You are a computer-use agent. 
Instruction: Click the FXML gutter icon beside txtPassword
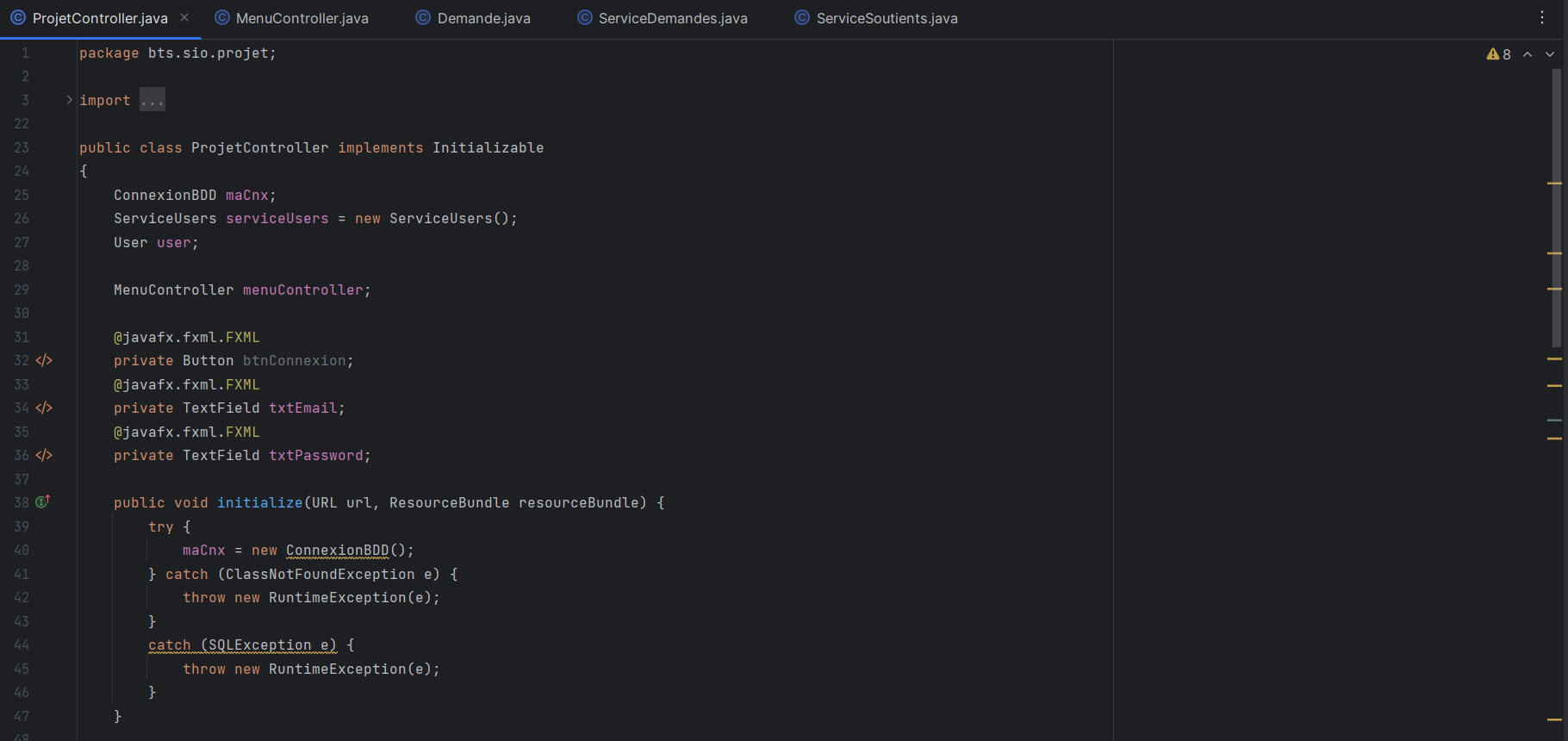click(44, 455)
